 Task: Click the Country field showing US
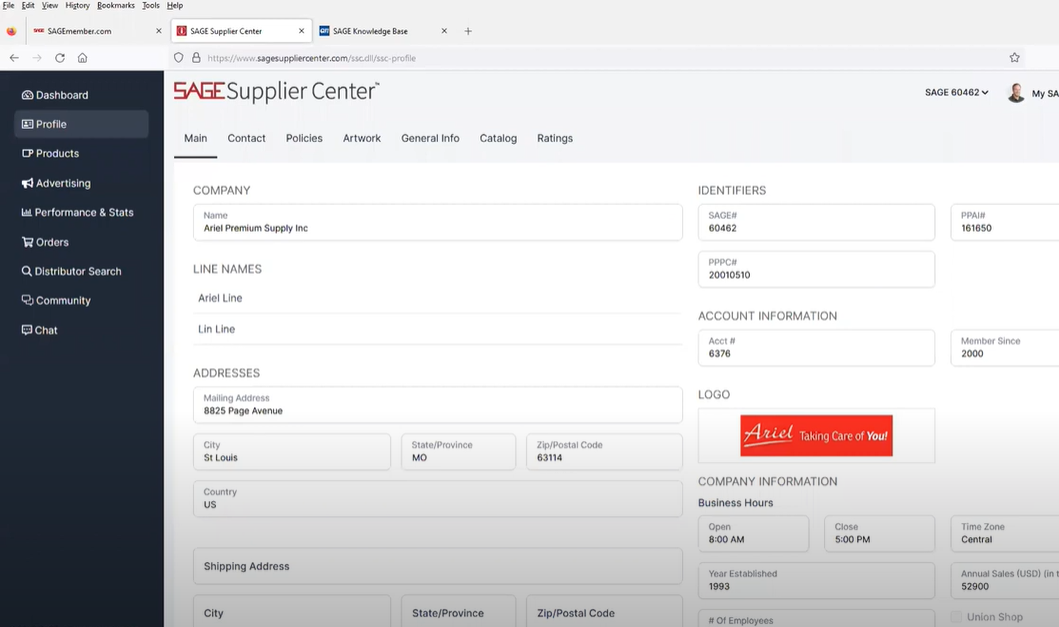coord(438,499)
